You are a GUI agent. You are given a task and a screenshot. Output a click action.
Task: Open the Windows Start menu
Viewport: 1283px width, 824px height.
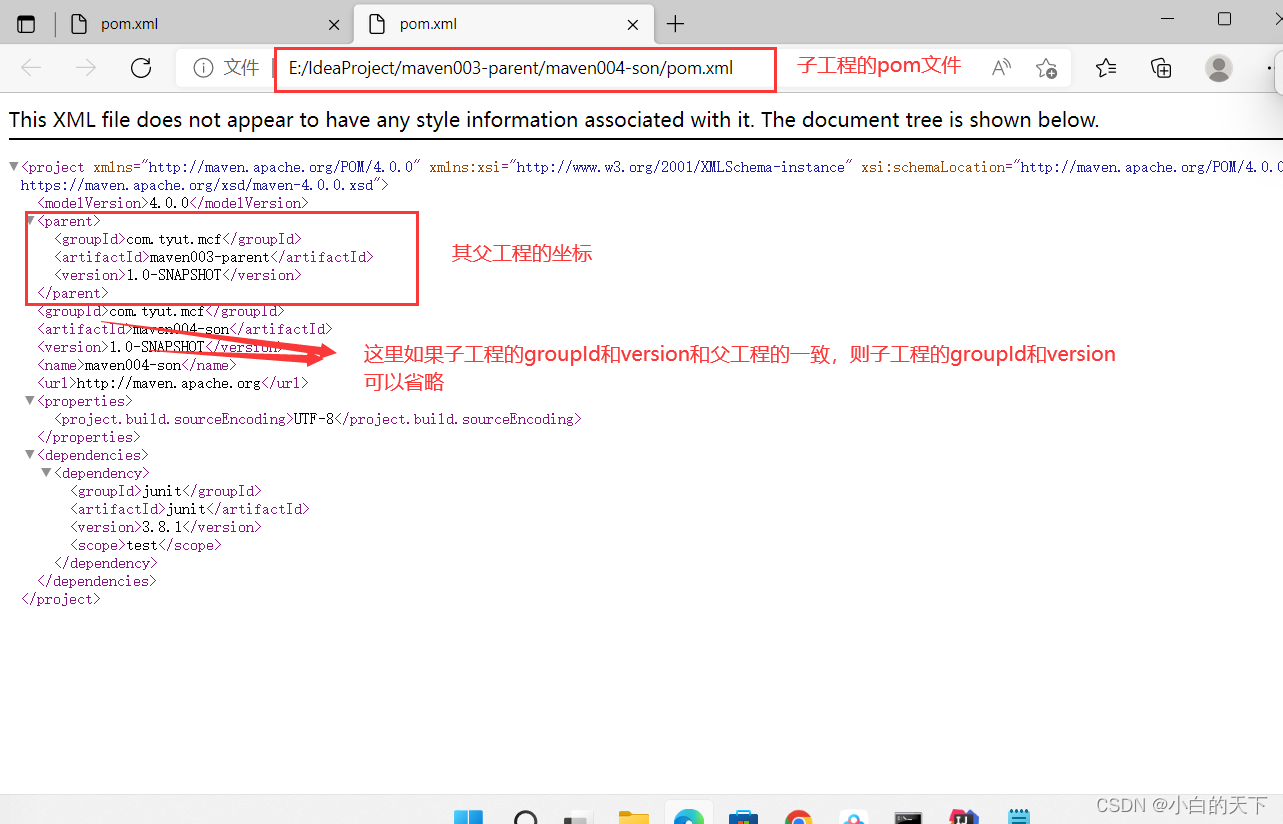(x=468, y=817)
